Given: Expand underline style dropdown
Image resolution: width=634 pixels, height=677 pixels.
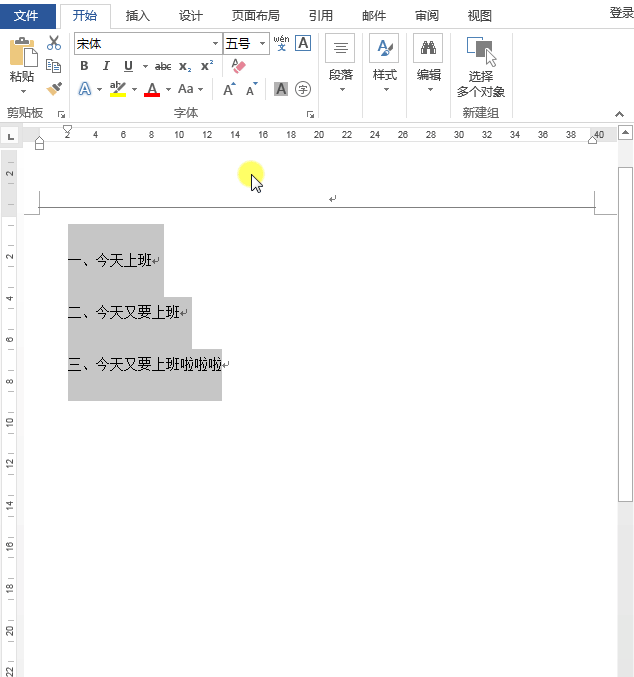Looking at the screenshot, I should click(145, 66).
